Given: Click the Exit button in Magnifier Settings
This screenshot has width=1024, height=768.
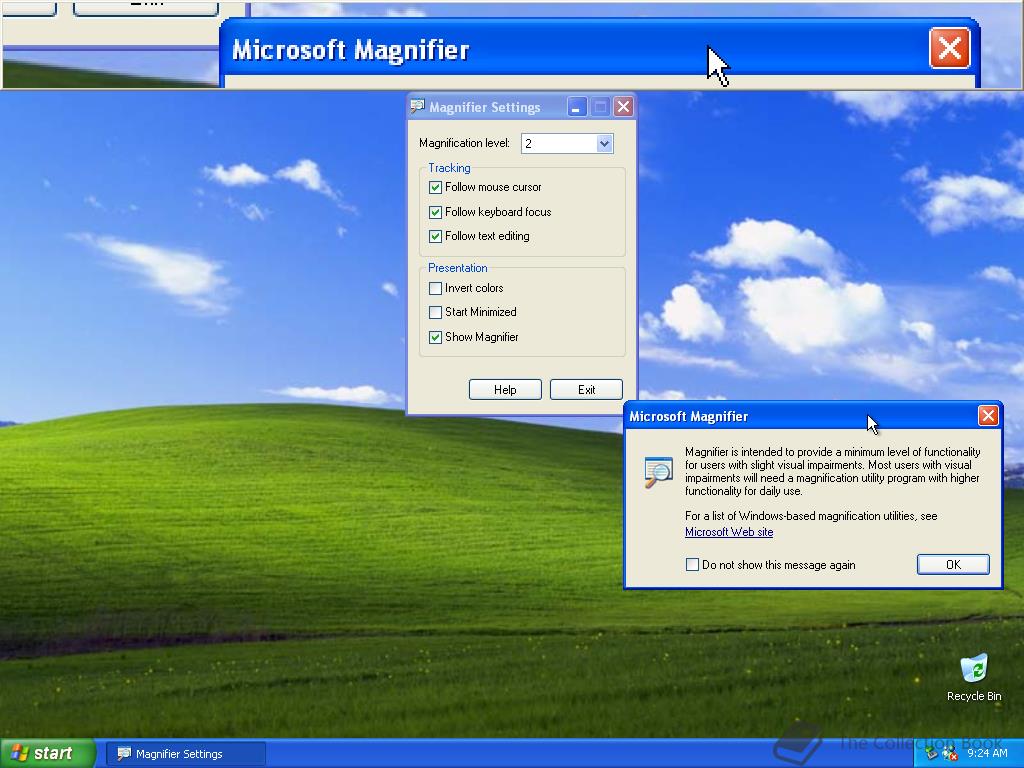Looking at the screenshot, I should coord(586,390).
